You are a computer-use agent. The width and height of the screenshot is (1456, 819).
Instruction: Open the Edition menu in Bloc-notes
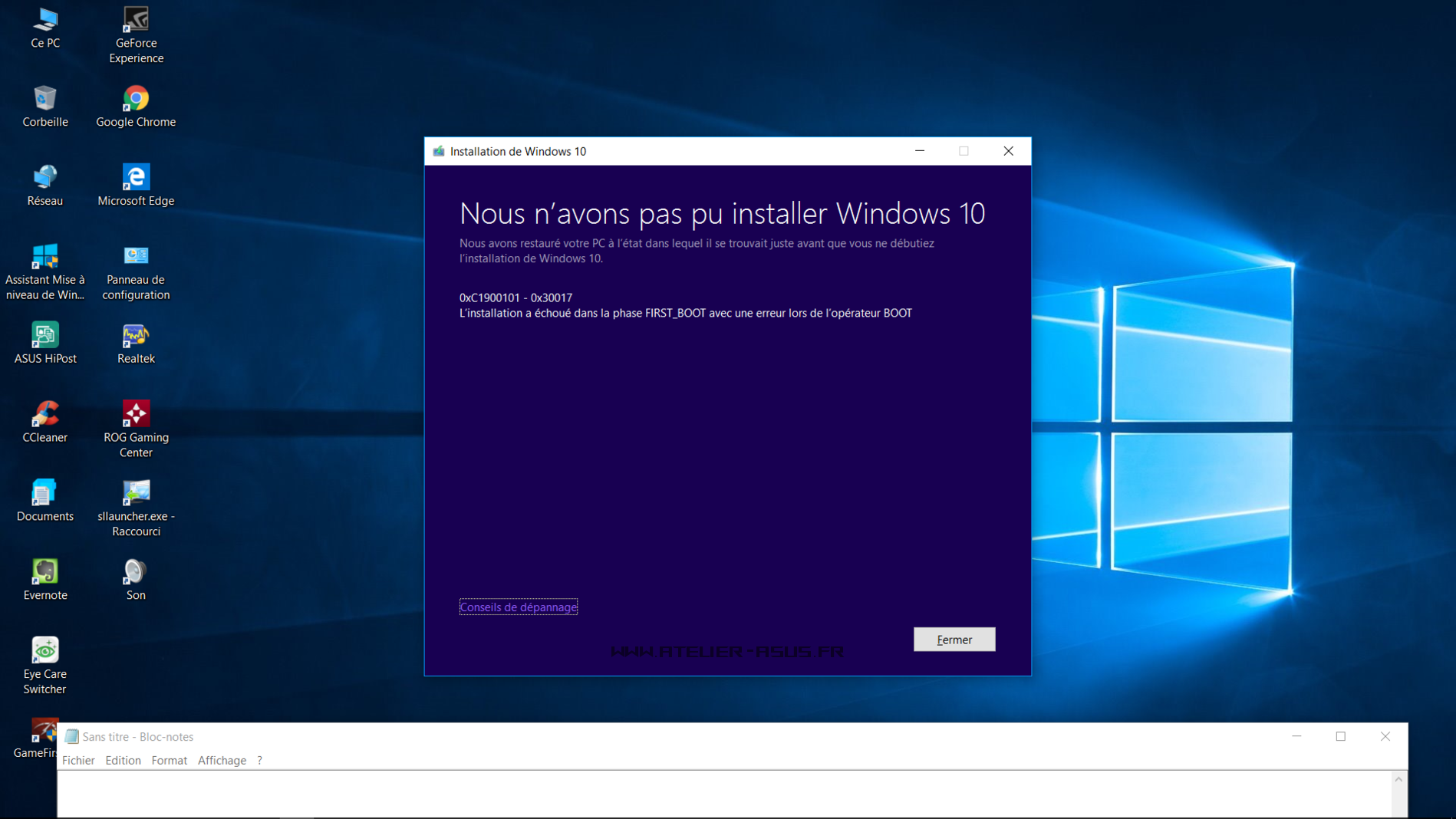[123, 760]
